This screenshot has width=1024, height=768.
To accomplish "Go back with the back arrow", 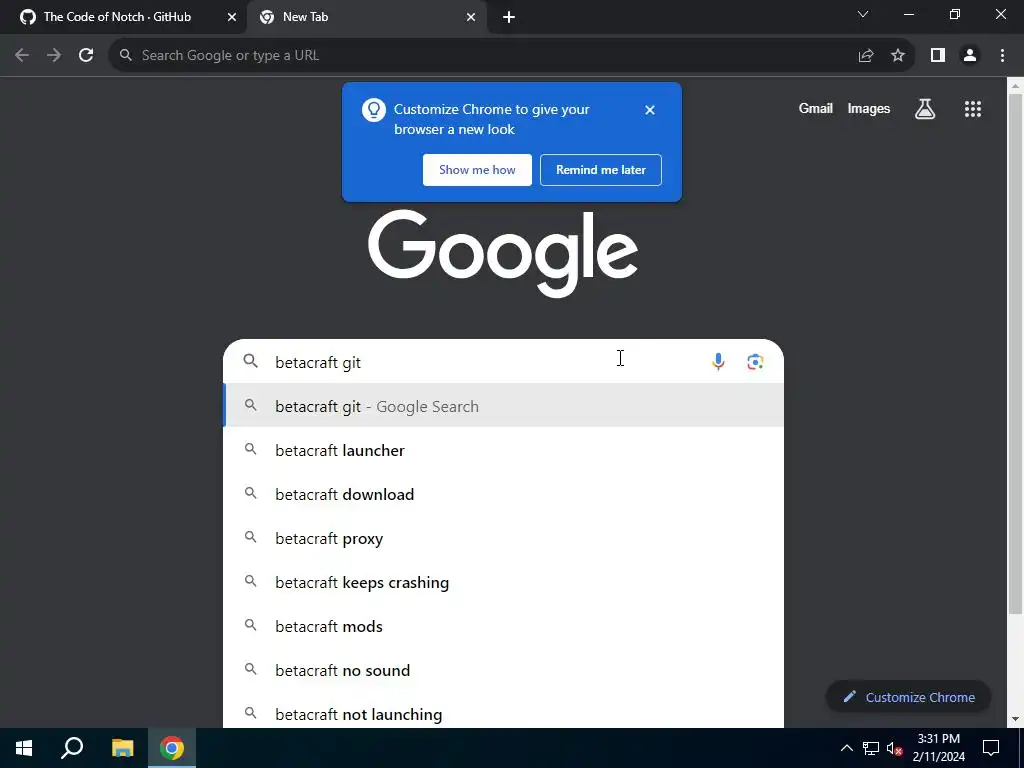I will point(22,56).
